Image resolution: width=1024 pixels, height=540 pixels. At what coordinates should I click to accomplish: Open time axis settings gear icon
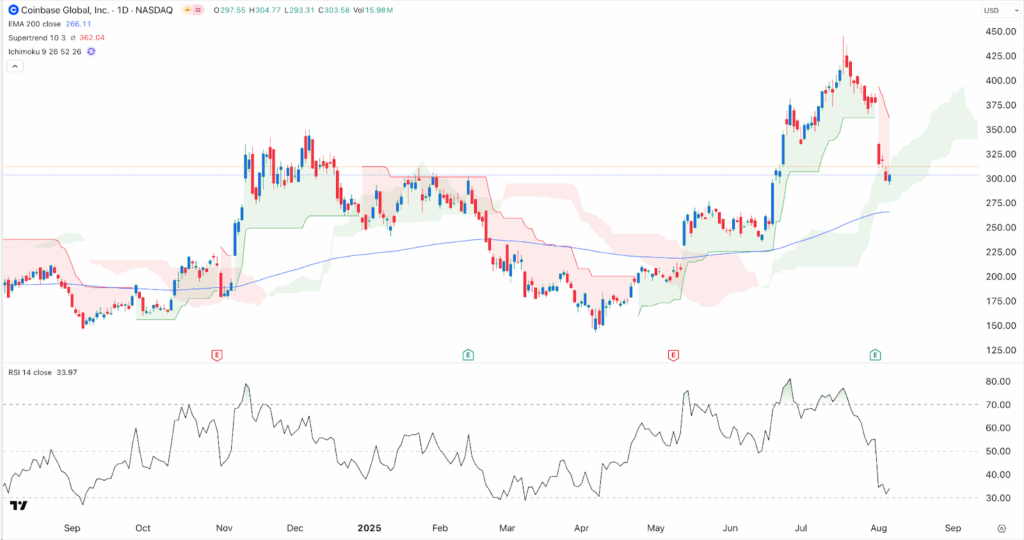[x=1001, y=528]
